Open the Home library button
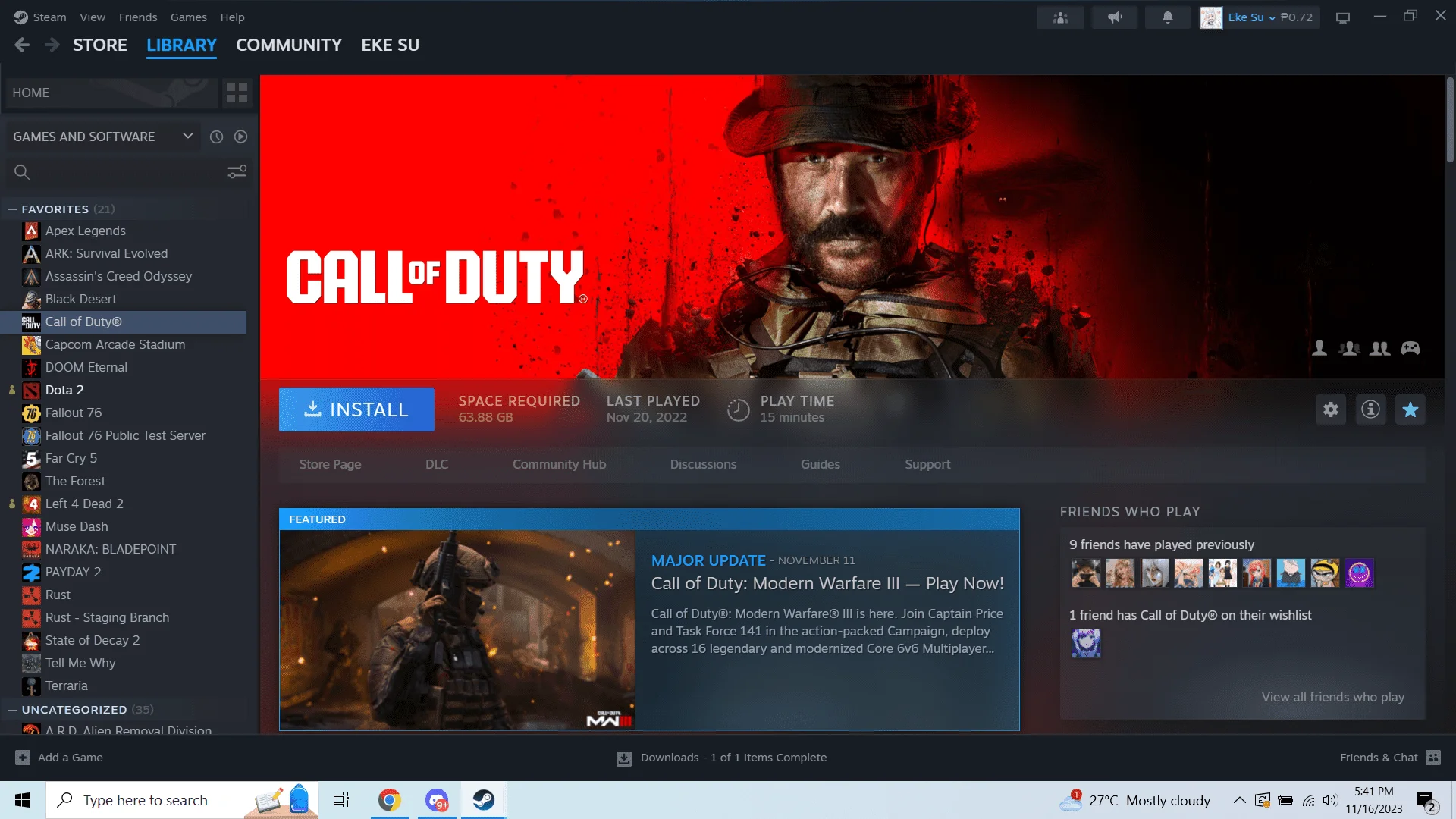 111,93
